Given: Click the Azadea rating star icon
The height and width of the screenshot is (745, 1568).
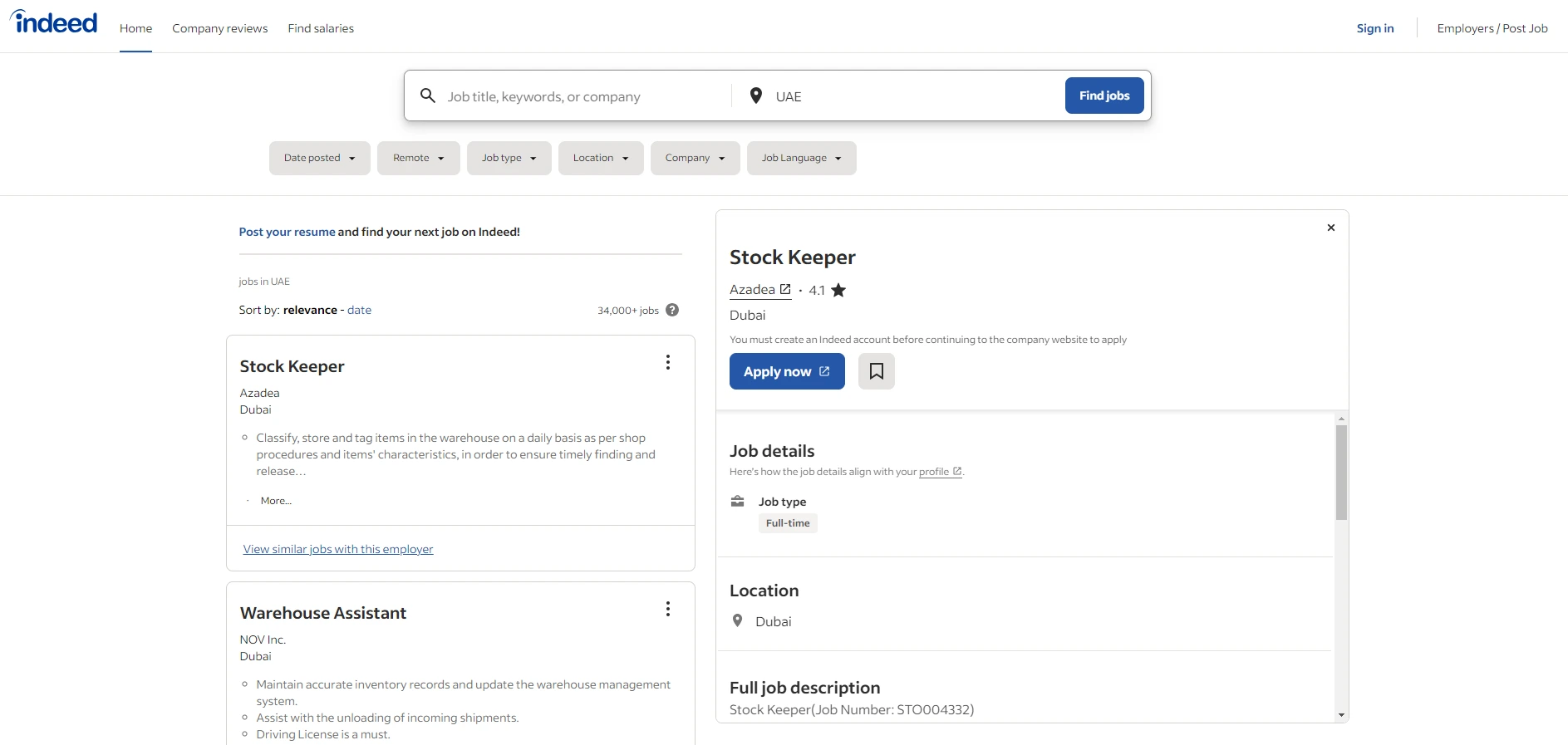Looking at the screenshot, I should pos(838,290).
